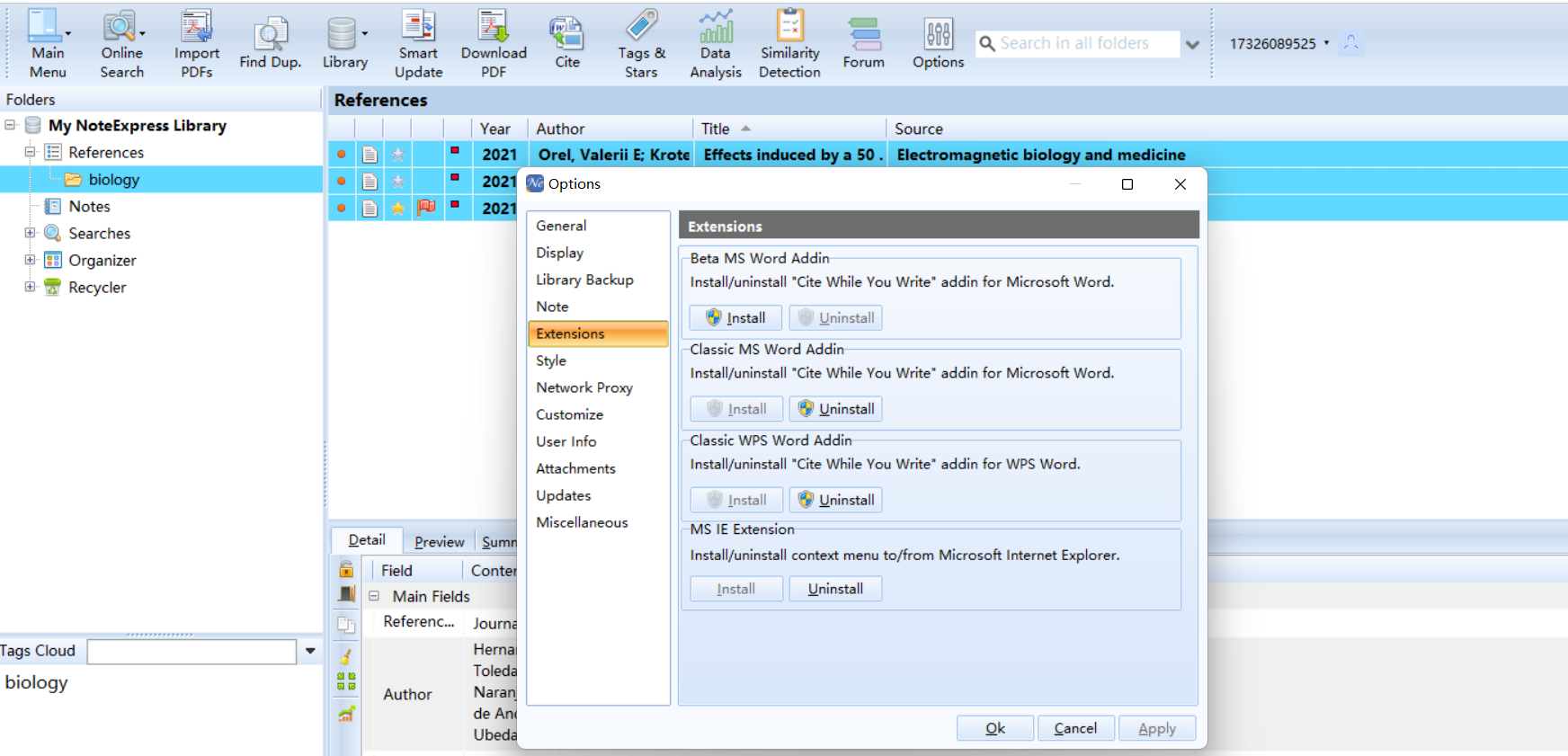Uninstall the Classic WPS Word Addin
This screenshot has width=1568, height=756.
835,500
